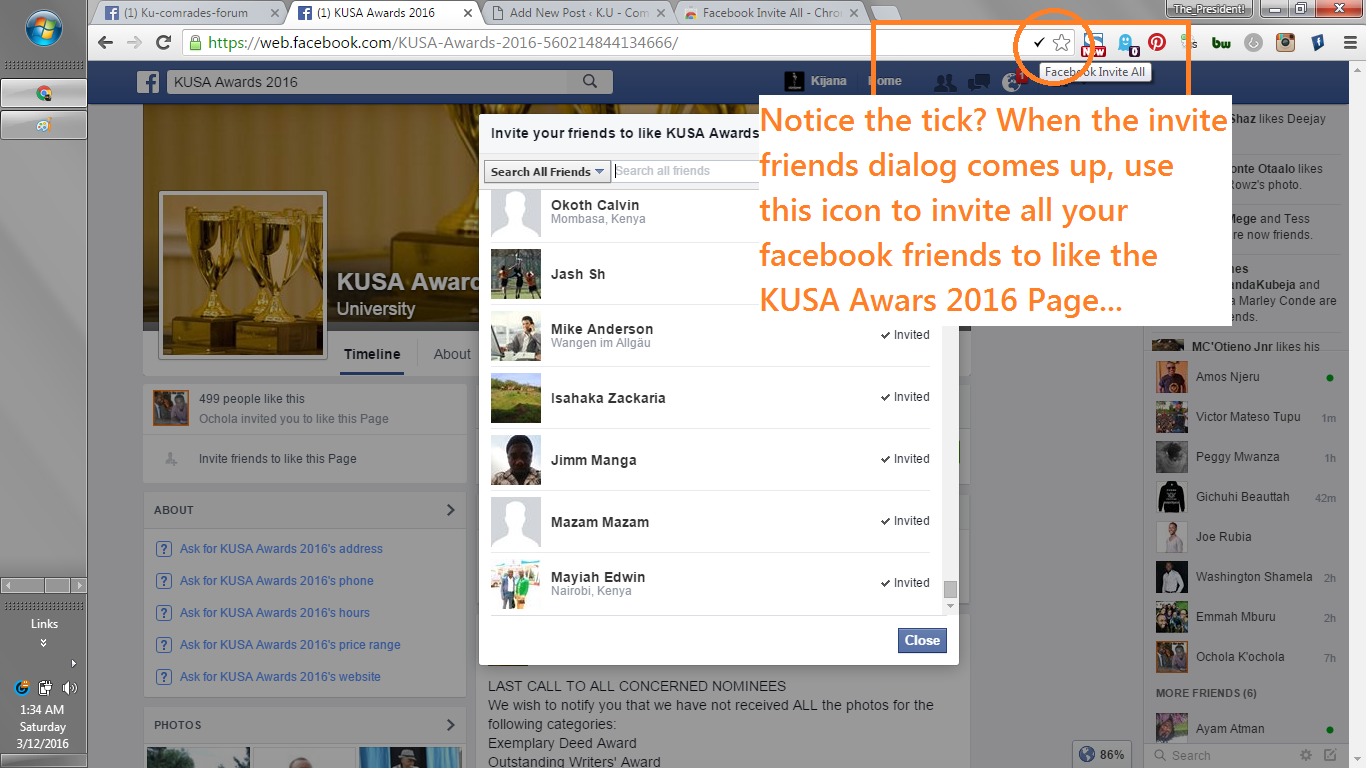Open the notifications globe with red badge

[1012, 83]
